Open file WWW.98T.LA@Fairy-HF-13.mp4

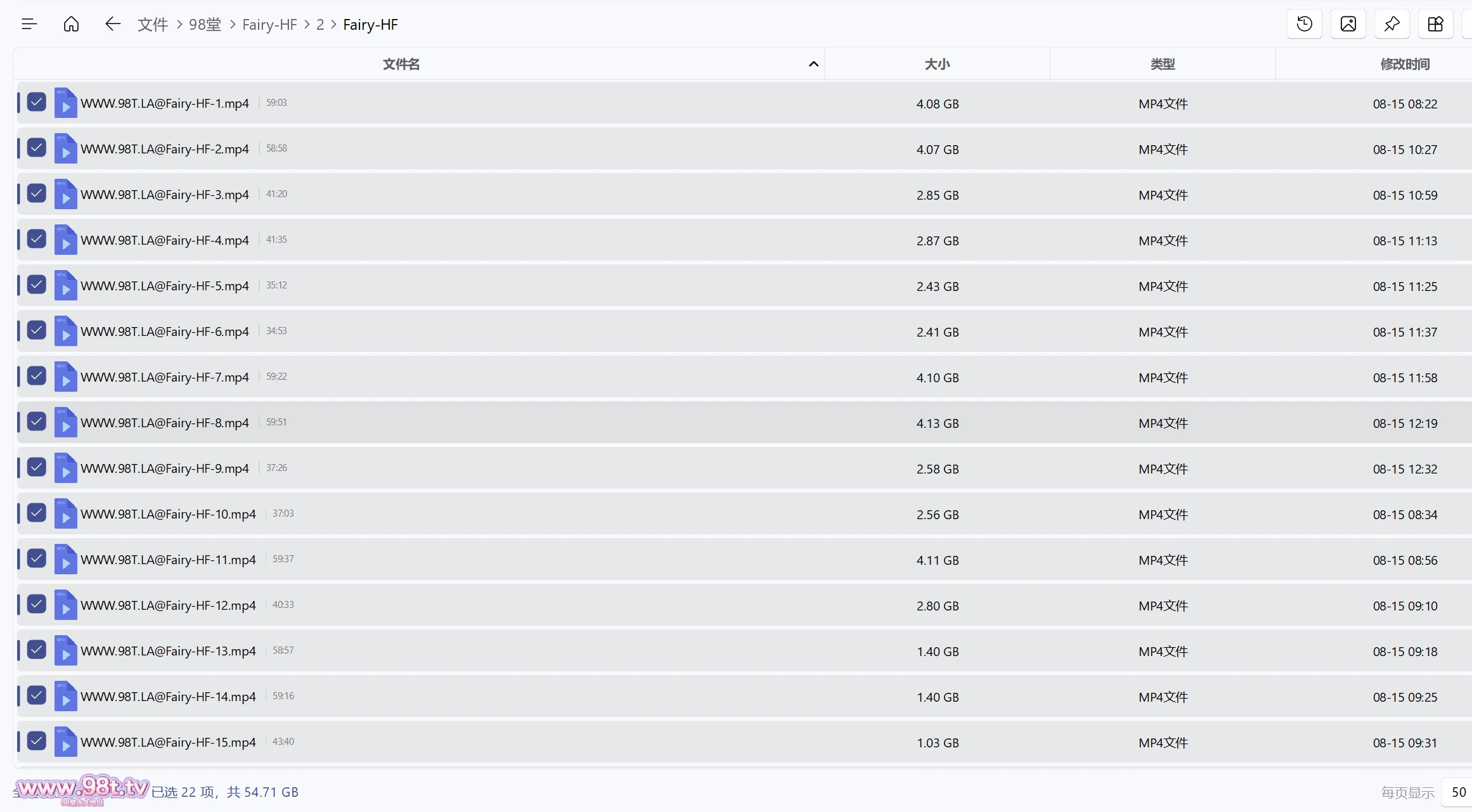pyautogui.click(x=168, y=651)
